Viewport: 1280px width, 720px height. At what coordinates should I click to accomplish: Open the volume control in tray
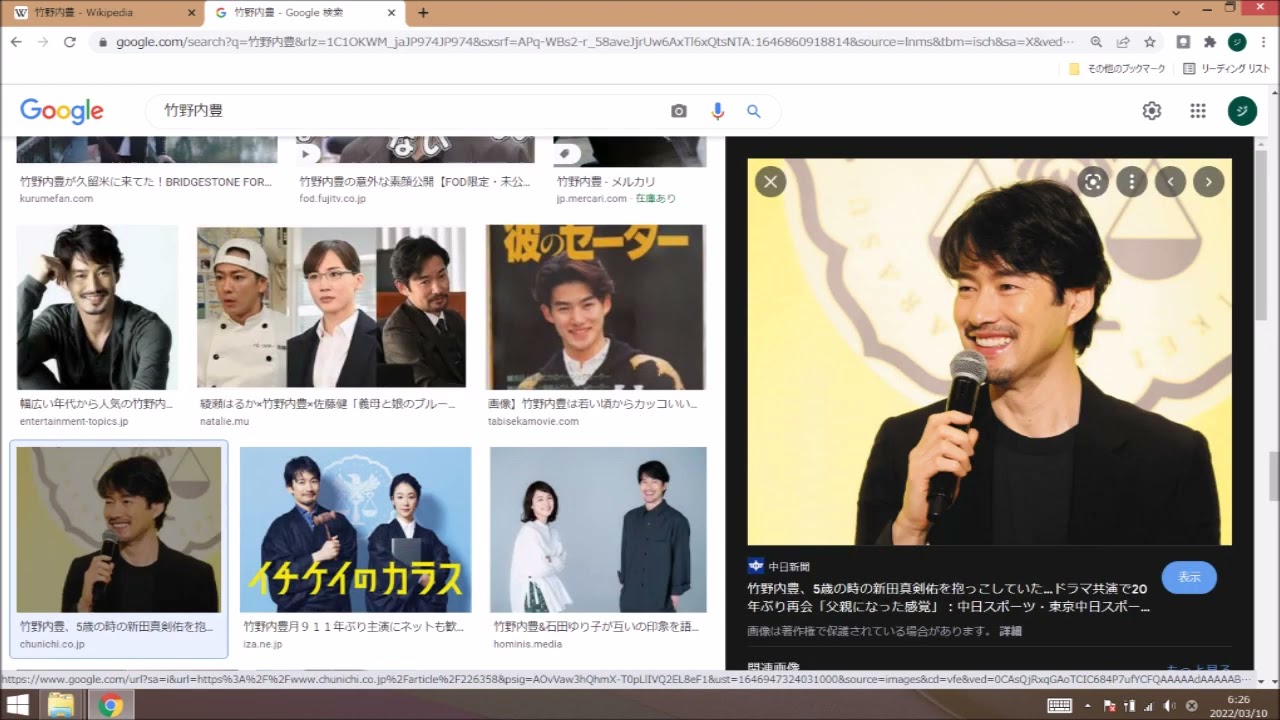pos(1169,705)
